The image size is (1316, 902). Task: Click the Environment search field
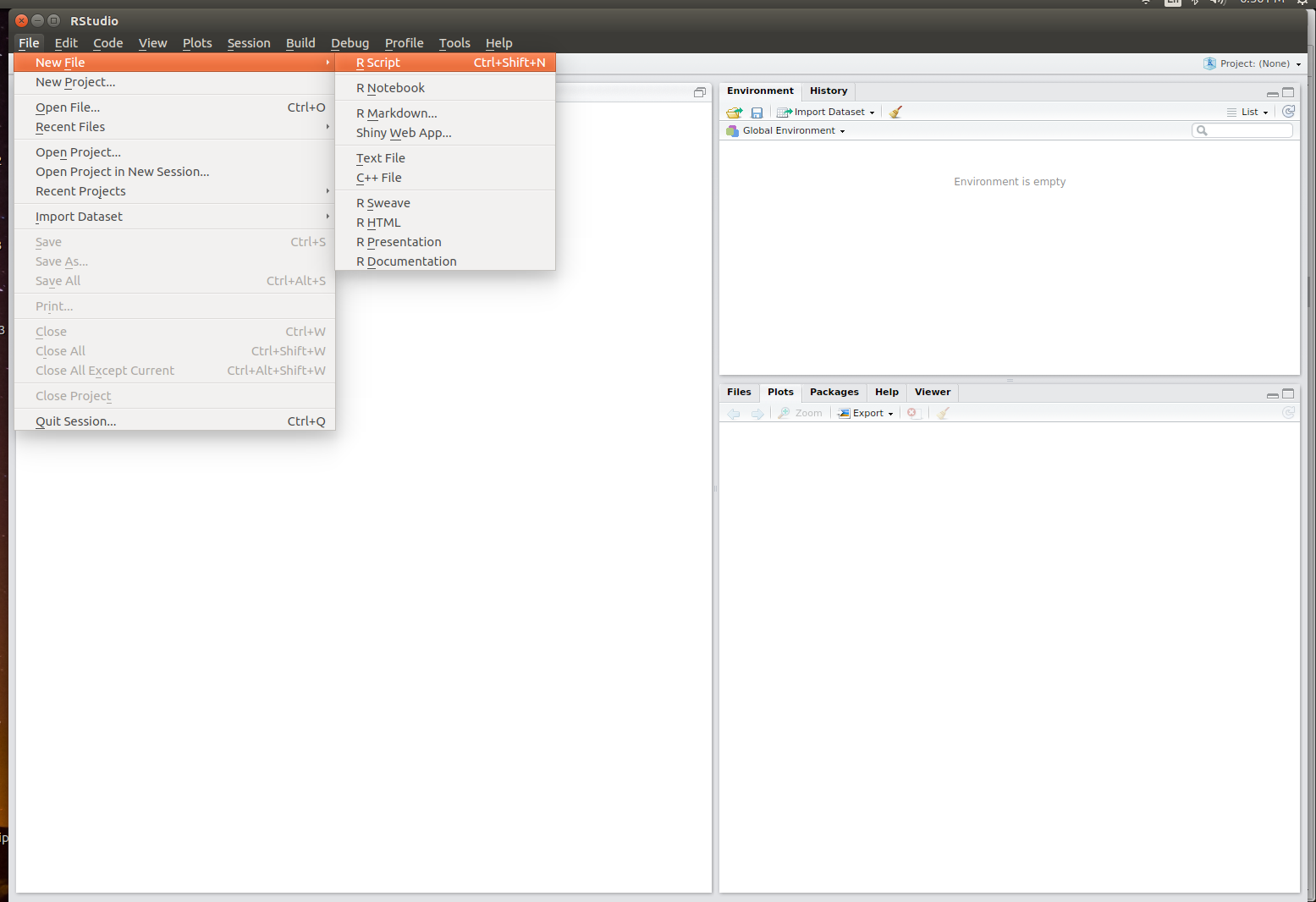[1242, 130]
